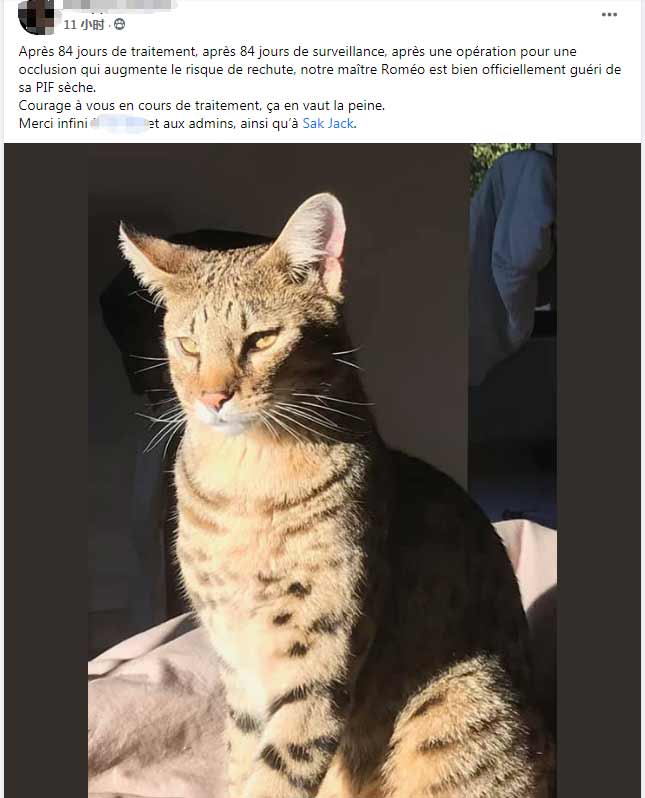Click the 'PIF sèche' text in the post
Viewport: 645px width, 798px height.
[x=65, y=88]
